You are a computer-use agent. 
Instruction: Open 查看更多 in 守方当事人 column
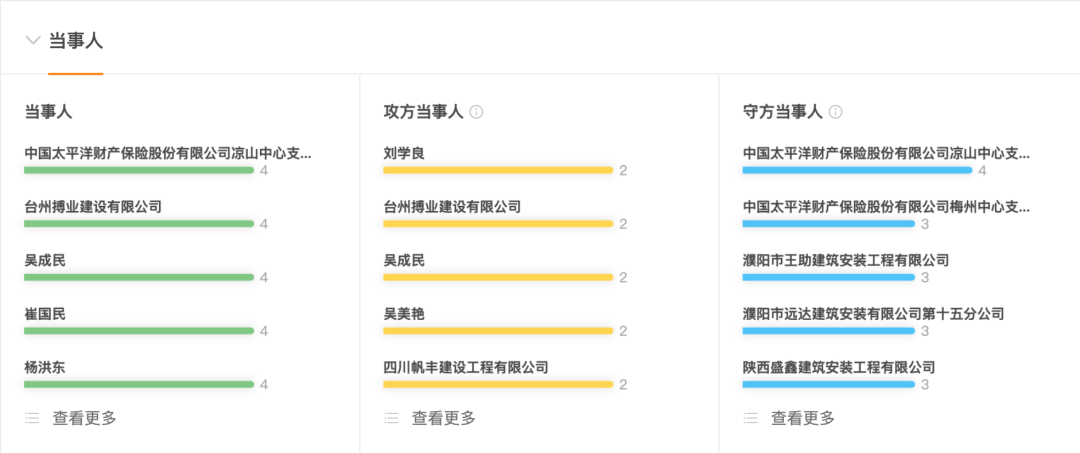point(803,418)
